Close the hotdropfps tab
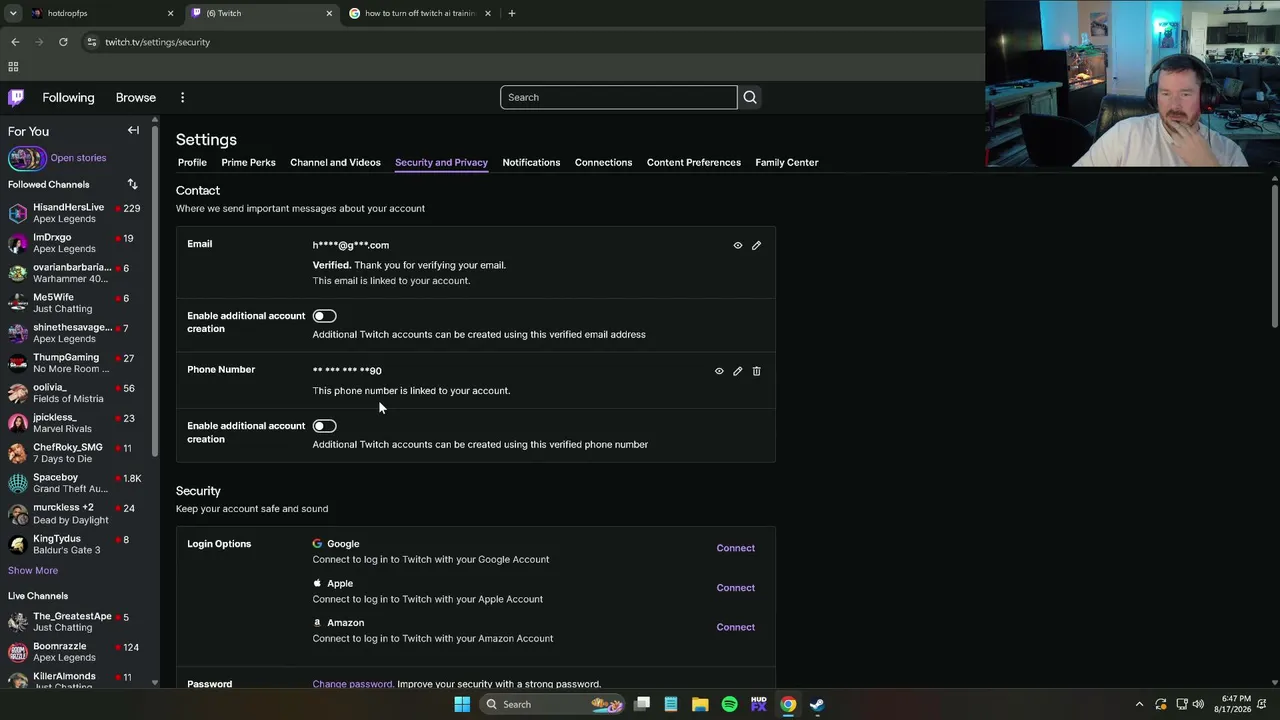 click(x=170, y=13)
